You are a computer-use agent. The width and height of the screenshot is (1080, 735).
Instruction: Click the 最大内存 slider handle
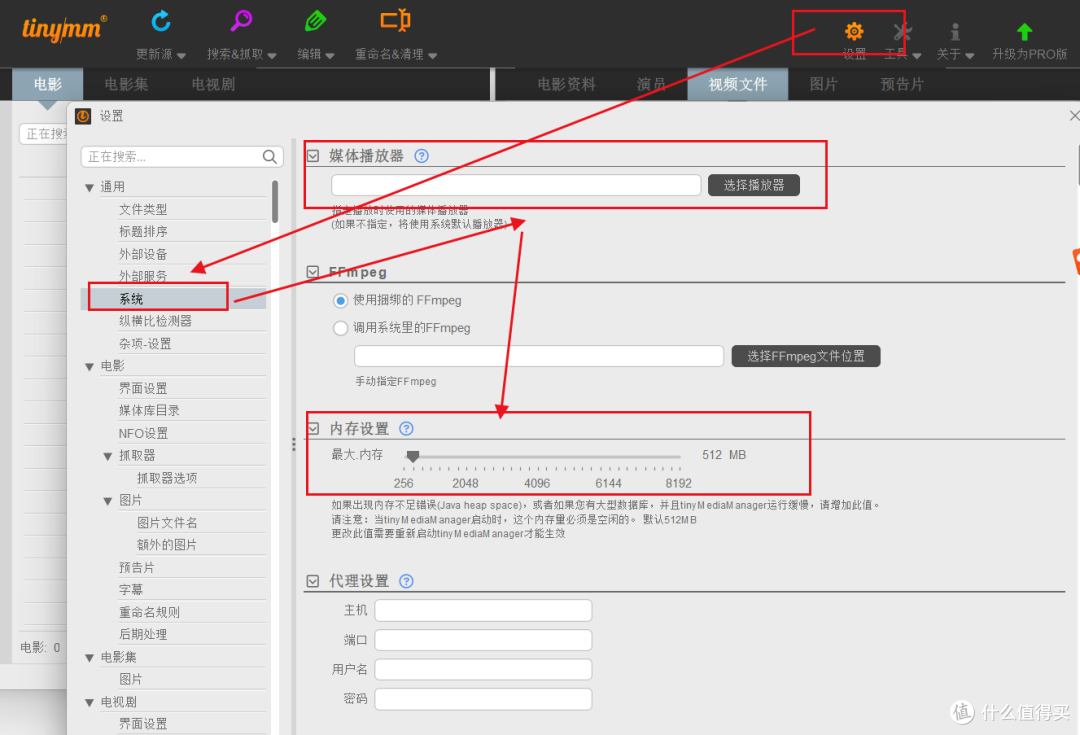click(x=412, y=456)
